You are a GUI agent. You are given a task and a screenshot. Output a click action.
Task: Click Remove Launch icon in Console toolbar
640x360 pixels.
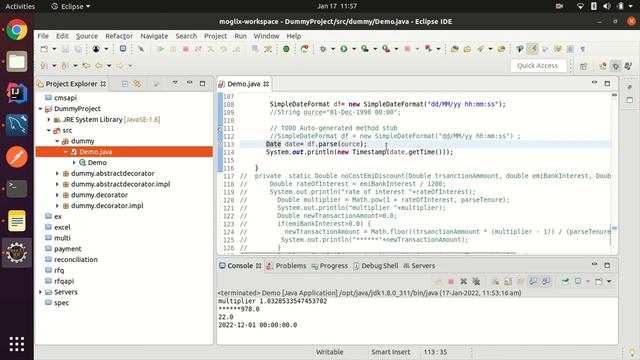coord(464,281)
